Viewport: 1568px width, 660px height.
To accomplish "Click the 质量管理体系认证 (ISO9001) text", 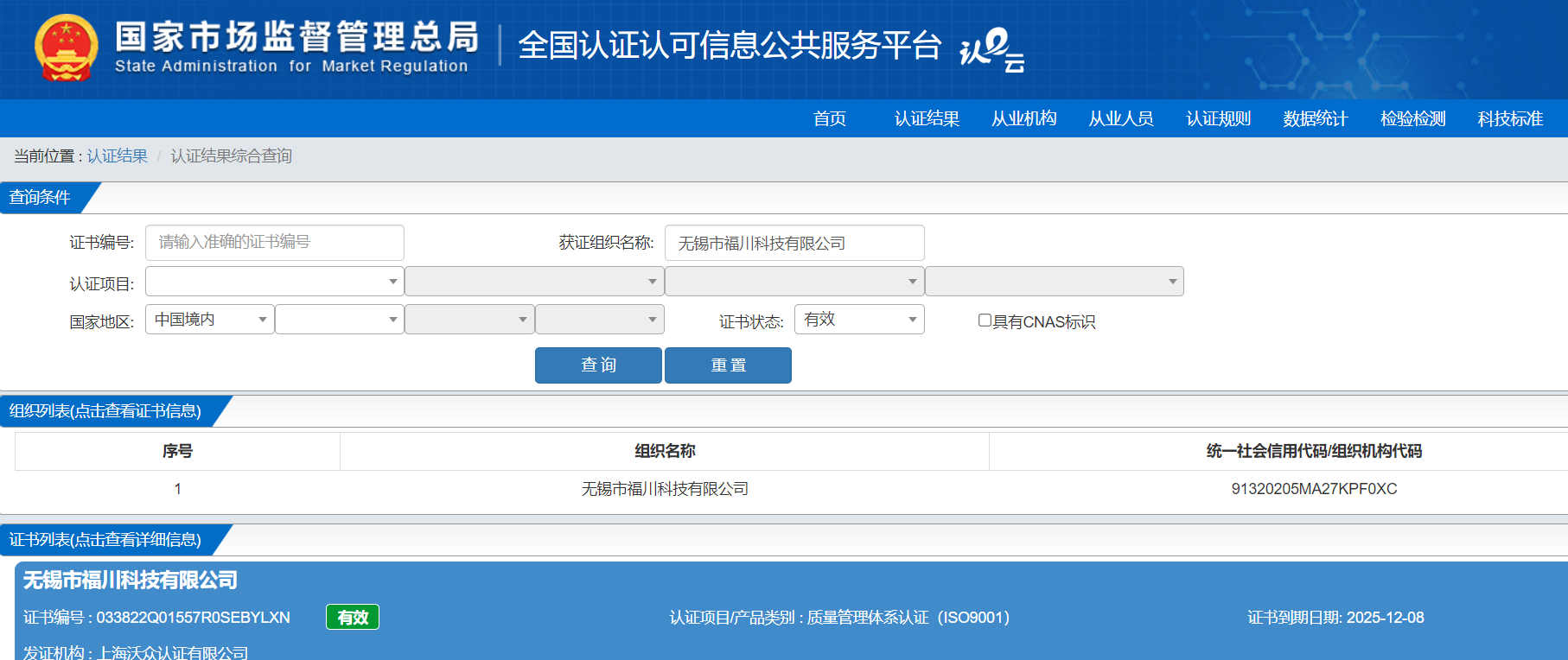I will coord(908,618).
